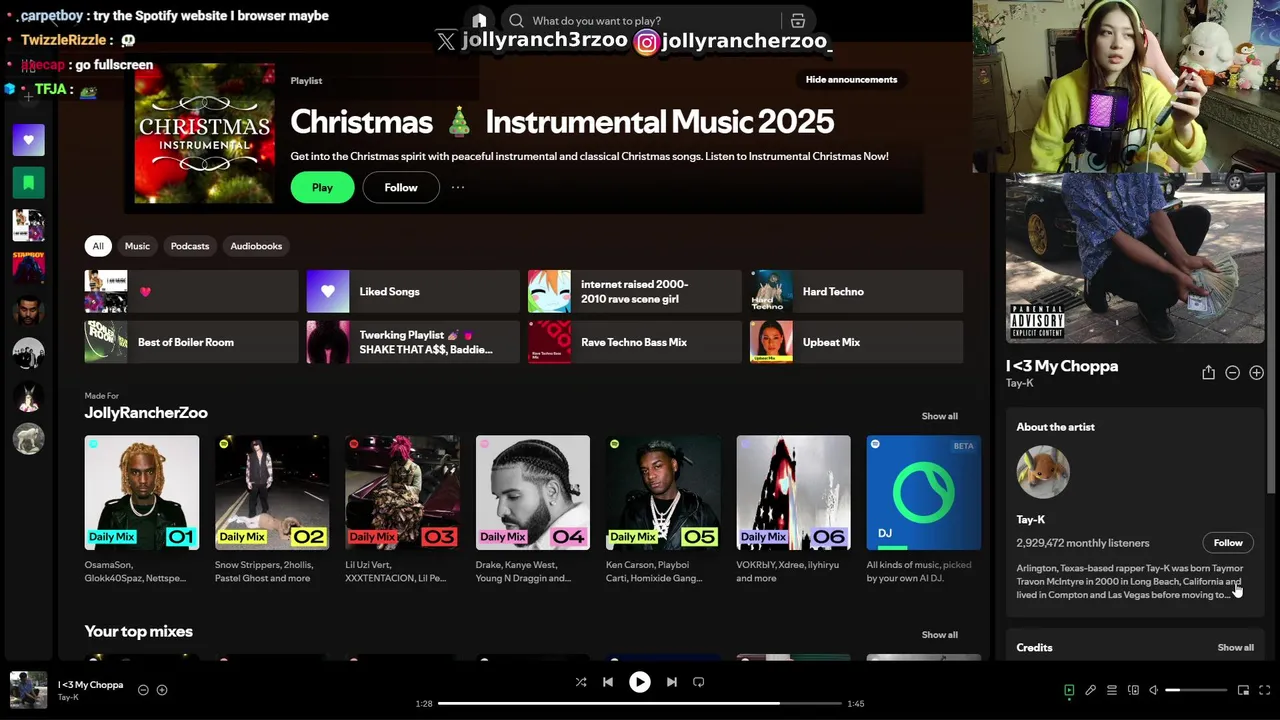Click the JollyRancherZoo heading

(146, 413)
